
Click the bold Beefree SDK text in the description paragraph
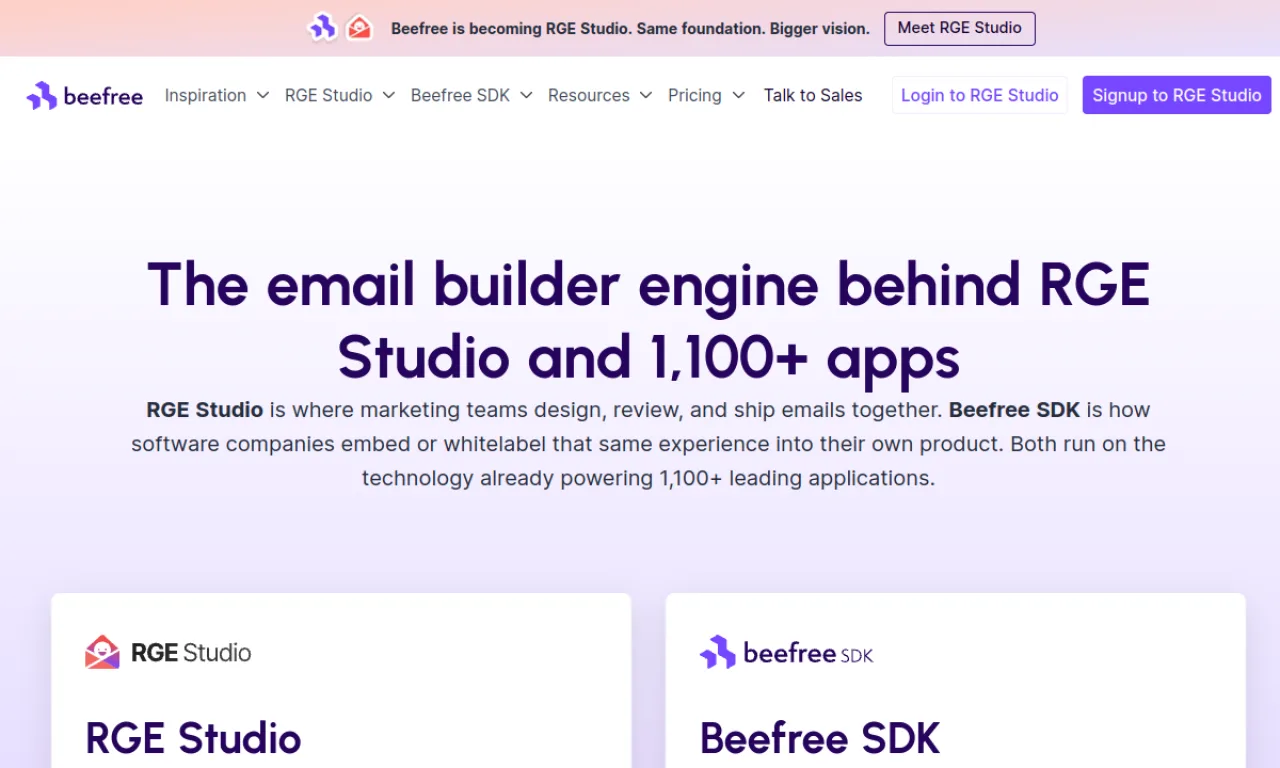(1015, 410)
